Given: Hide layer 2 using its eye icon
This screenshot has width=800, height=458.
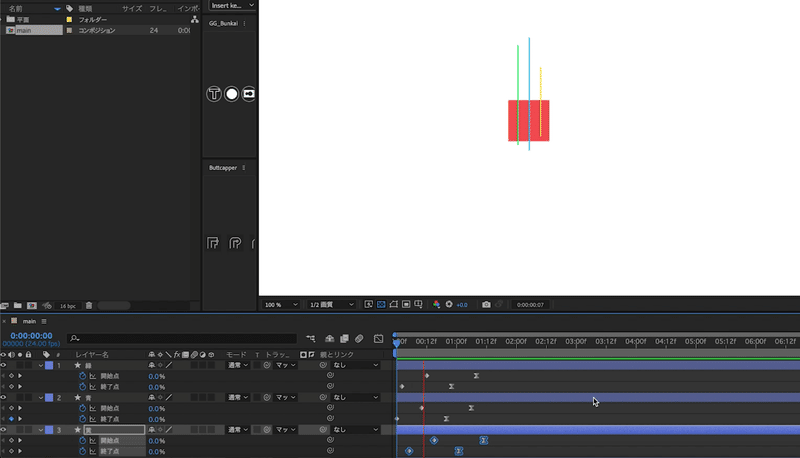Looking at the screenshot, I should pos(4,397).
